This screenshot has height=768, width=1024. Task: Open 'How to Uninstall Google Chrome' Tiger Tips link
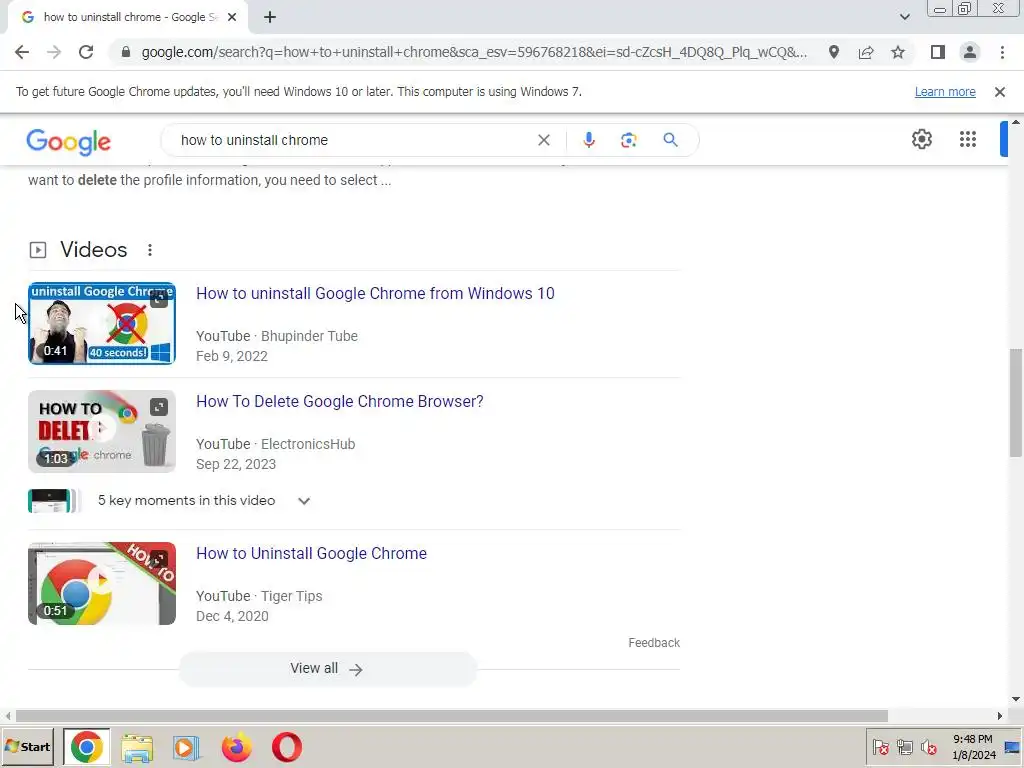[312, 554]
